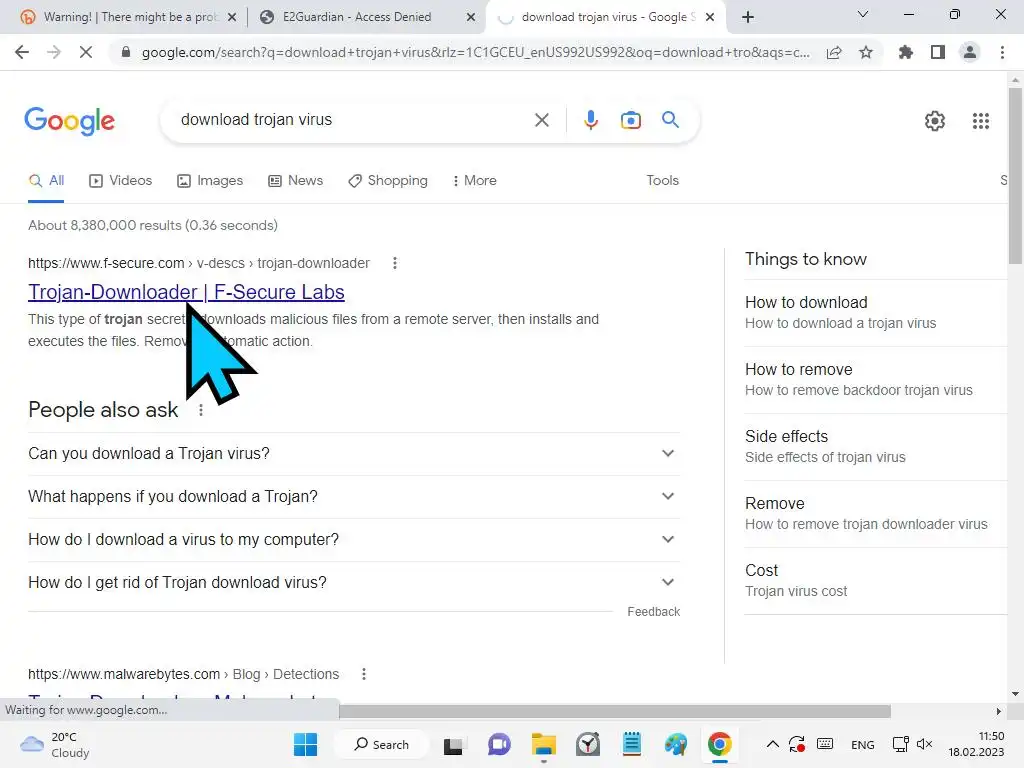This screenshot has width=1024, height=768.
Task: Switch to the Videos tab
Action: (121, 181)
